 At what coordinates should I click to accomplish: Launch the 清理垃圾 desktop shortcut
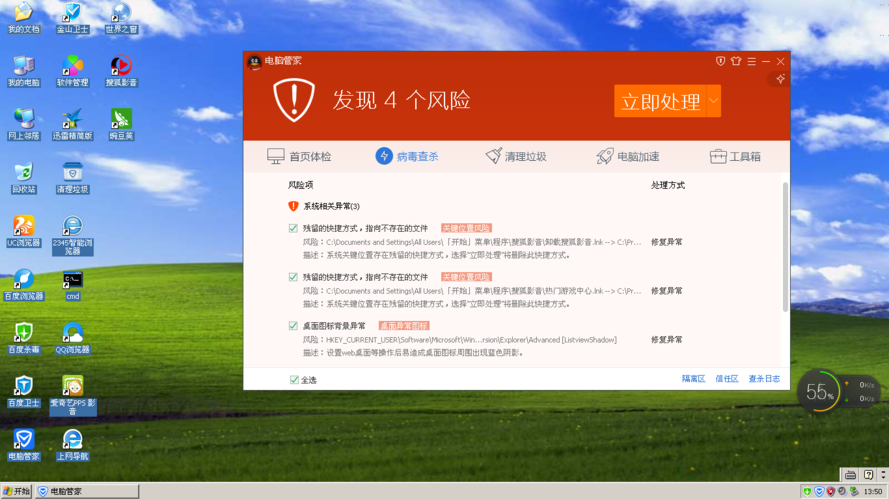click(73, 178)
